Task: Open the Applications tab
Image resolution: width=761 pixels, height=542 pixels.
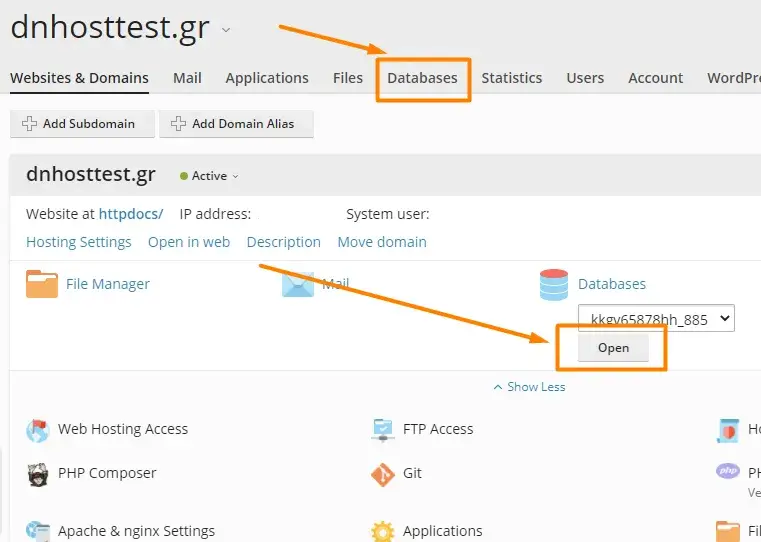Action: (266, 78)
